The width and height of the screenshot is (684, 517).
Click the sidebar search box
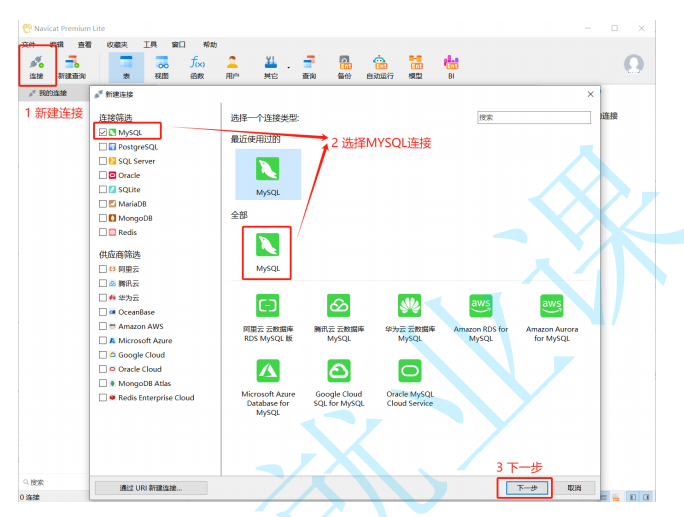(55, 482)
